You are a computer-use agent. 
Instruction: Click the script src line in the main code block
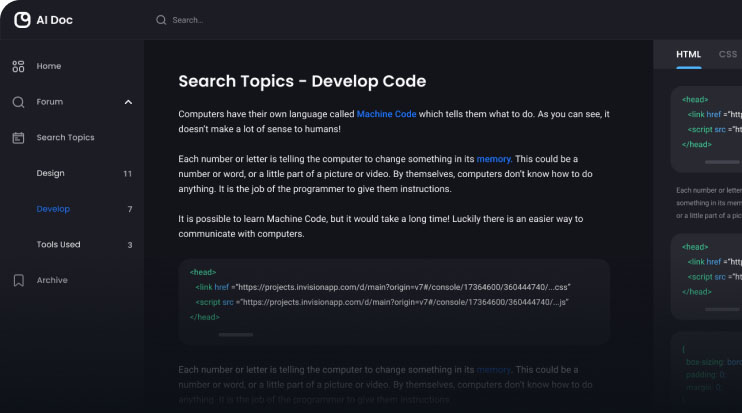(382, 301)
